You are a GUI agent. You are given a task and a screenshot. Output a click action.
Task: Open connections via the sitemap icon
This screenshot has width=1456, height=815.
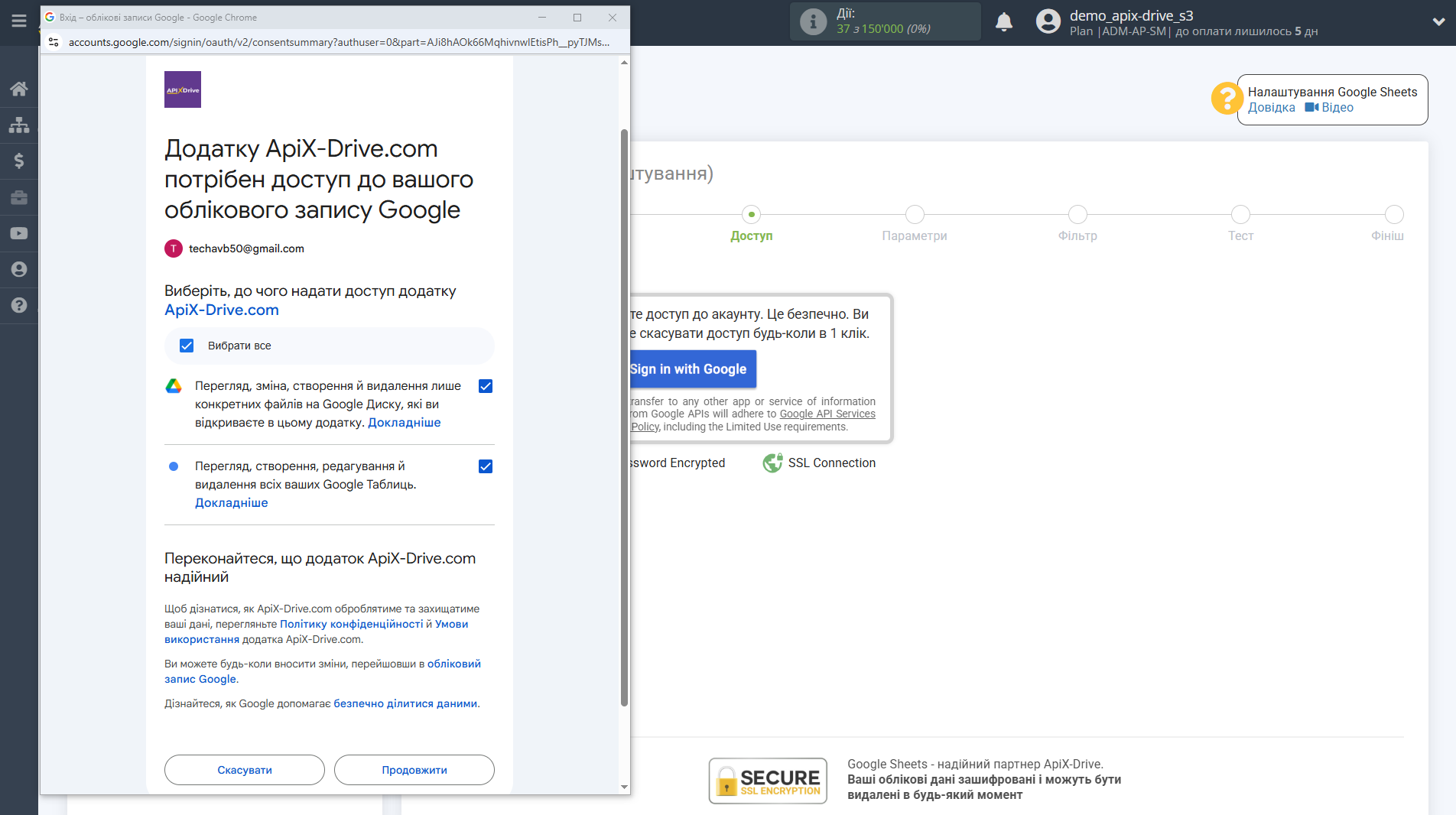[19, 125]
